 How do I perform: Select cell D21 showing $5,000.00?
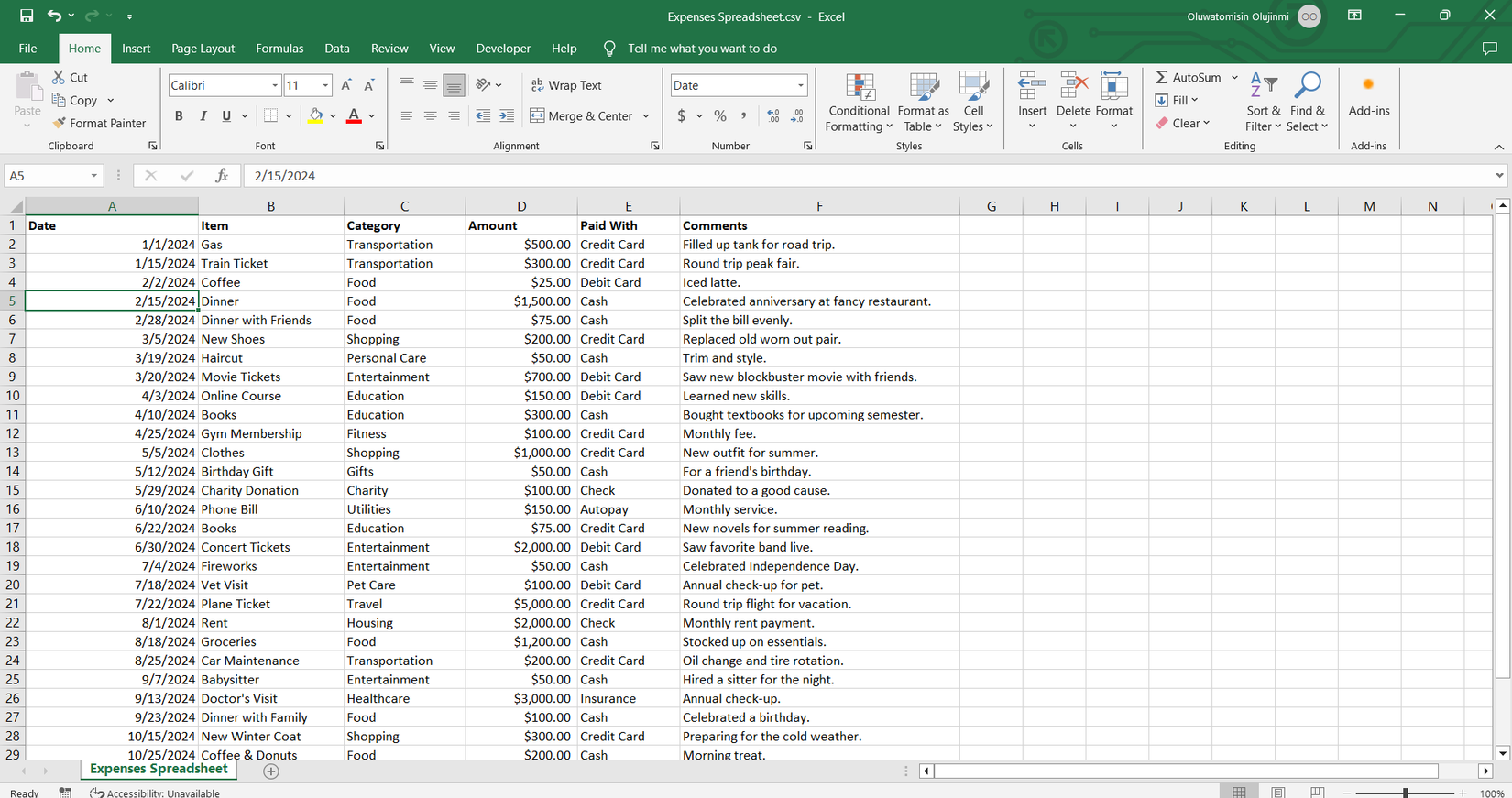point(520,604)
